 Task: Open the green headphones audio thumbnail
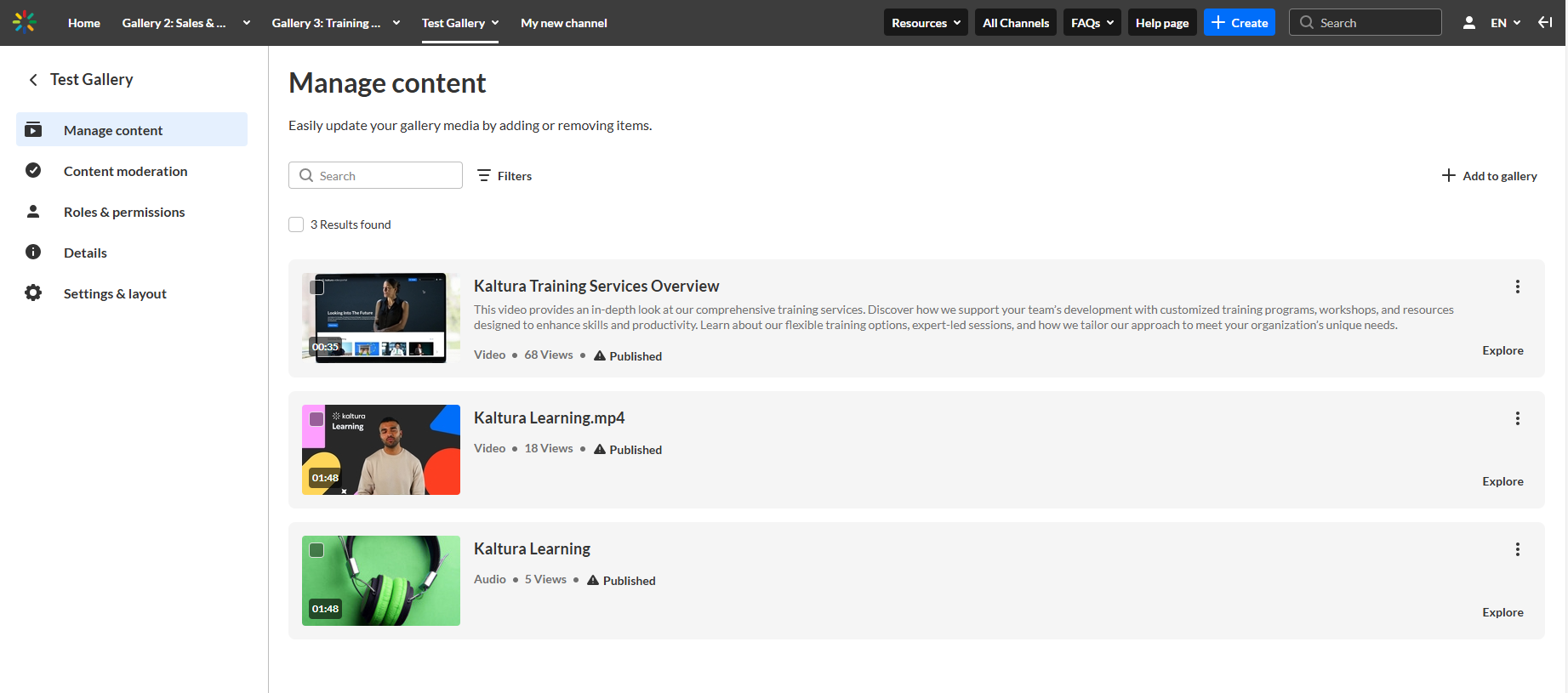tap(381, 581)
